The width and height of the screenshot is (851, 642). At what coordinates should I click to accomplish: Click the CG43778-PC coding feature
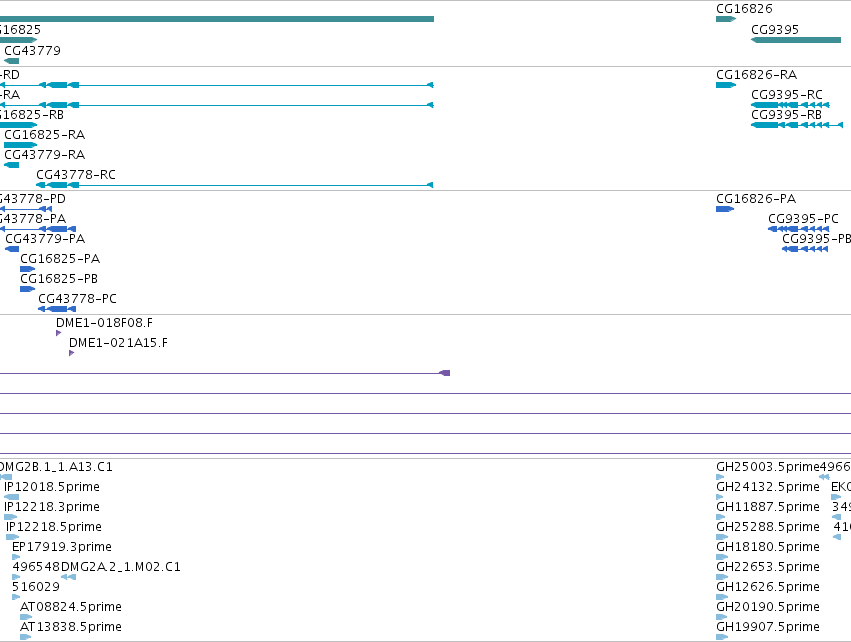[x=57, y=309]
